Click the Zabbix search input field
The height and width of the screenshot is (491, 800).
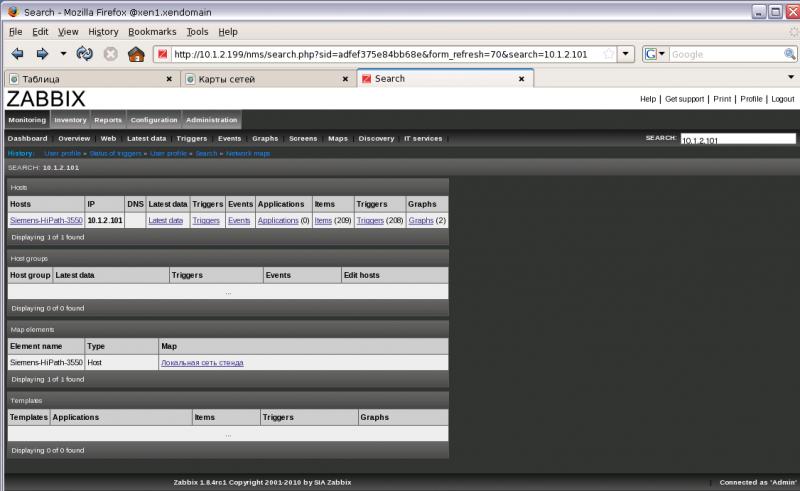pos(738,139)
